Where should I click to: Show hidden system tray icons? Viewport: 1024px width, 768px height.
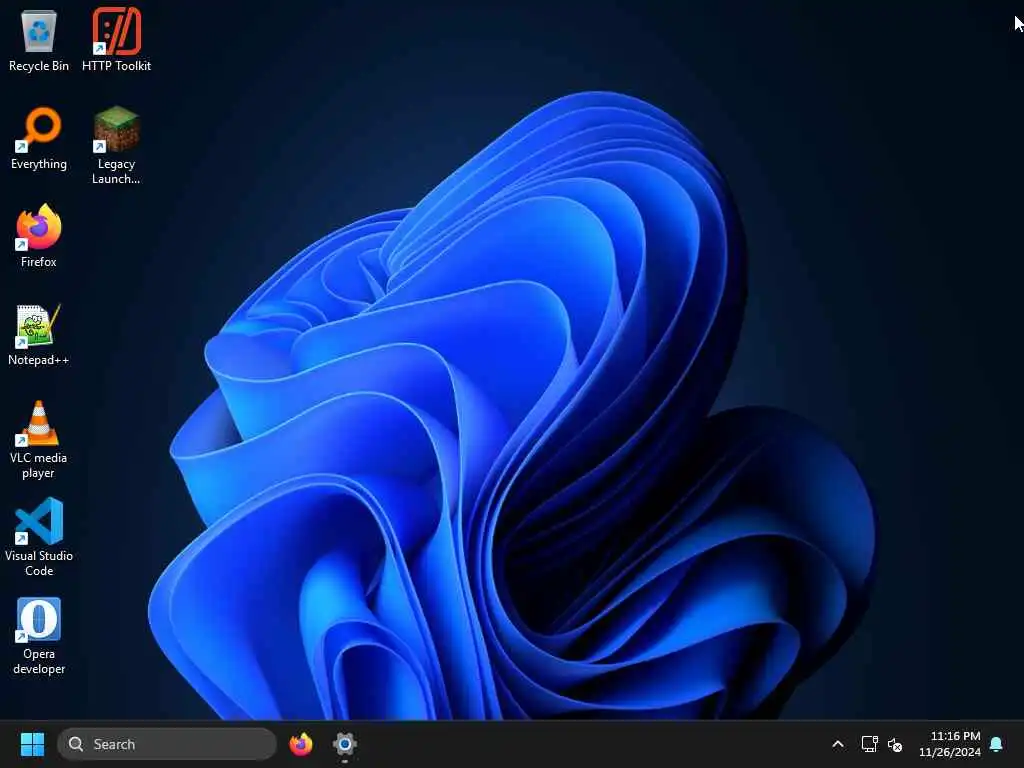click(838, 744)
